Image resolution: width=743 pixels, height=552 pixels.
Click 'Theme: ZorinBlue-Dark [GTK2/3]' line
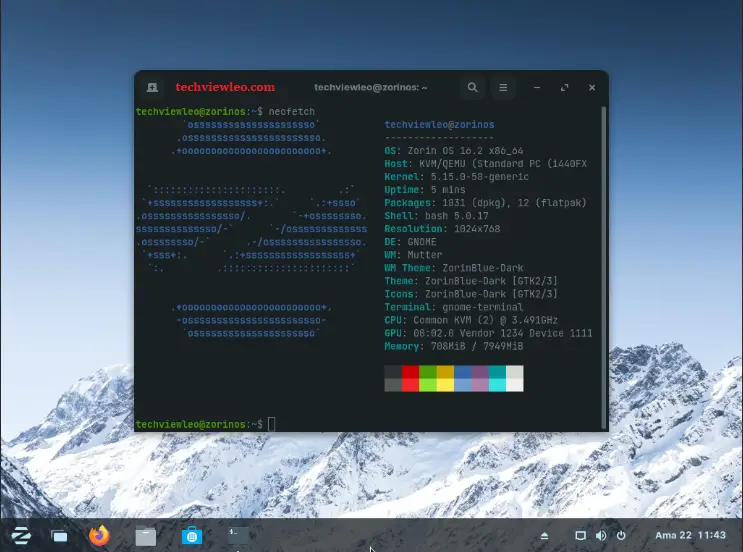point(471,281)
